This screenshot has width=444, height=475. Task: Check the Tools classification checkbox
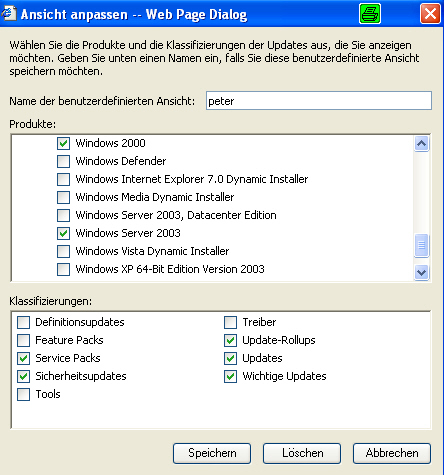pos(23,394)
